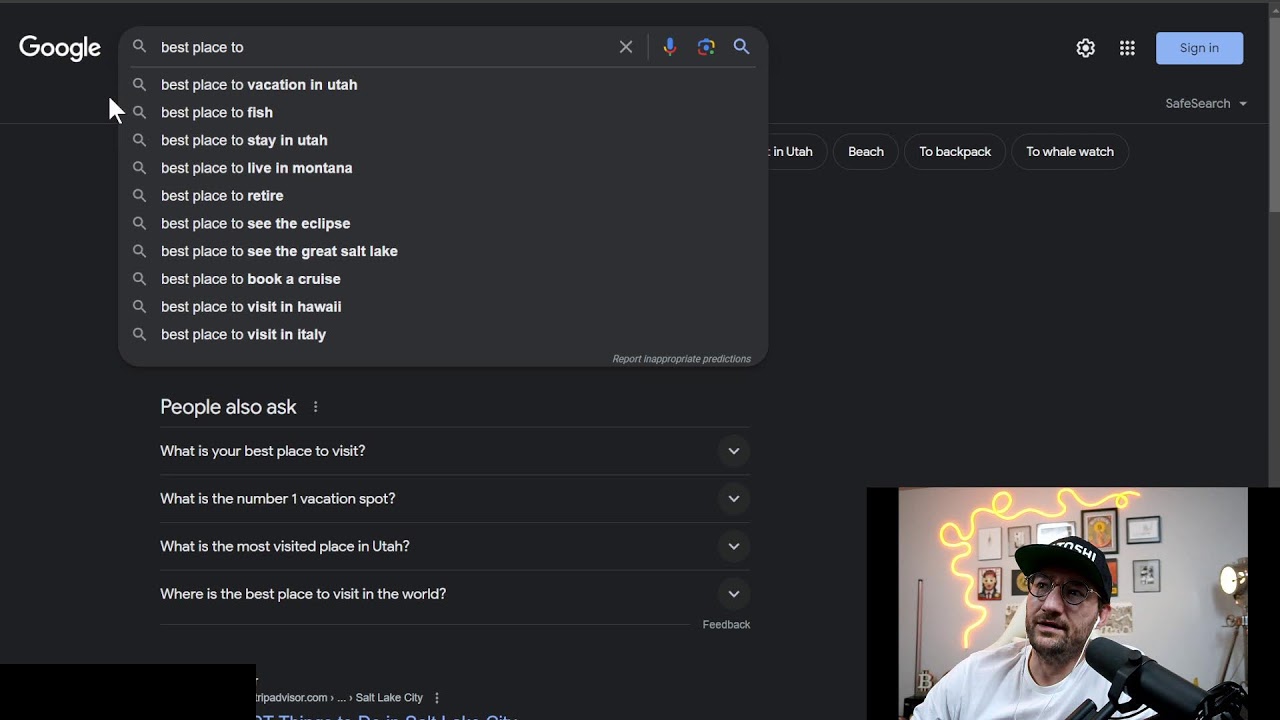Screen dimensions: 1280x720
Task: Open the settings gear menu
Action: [1085, 48]
